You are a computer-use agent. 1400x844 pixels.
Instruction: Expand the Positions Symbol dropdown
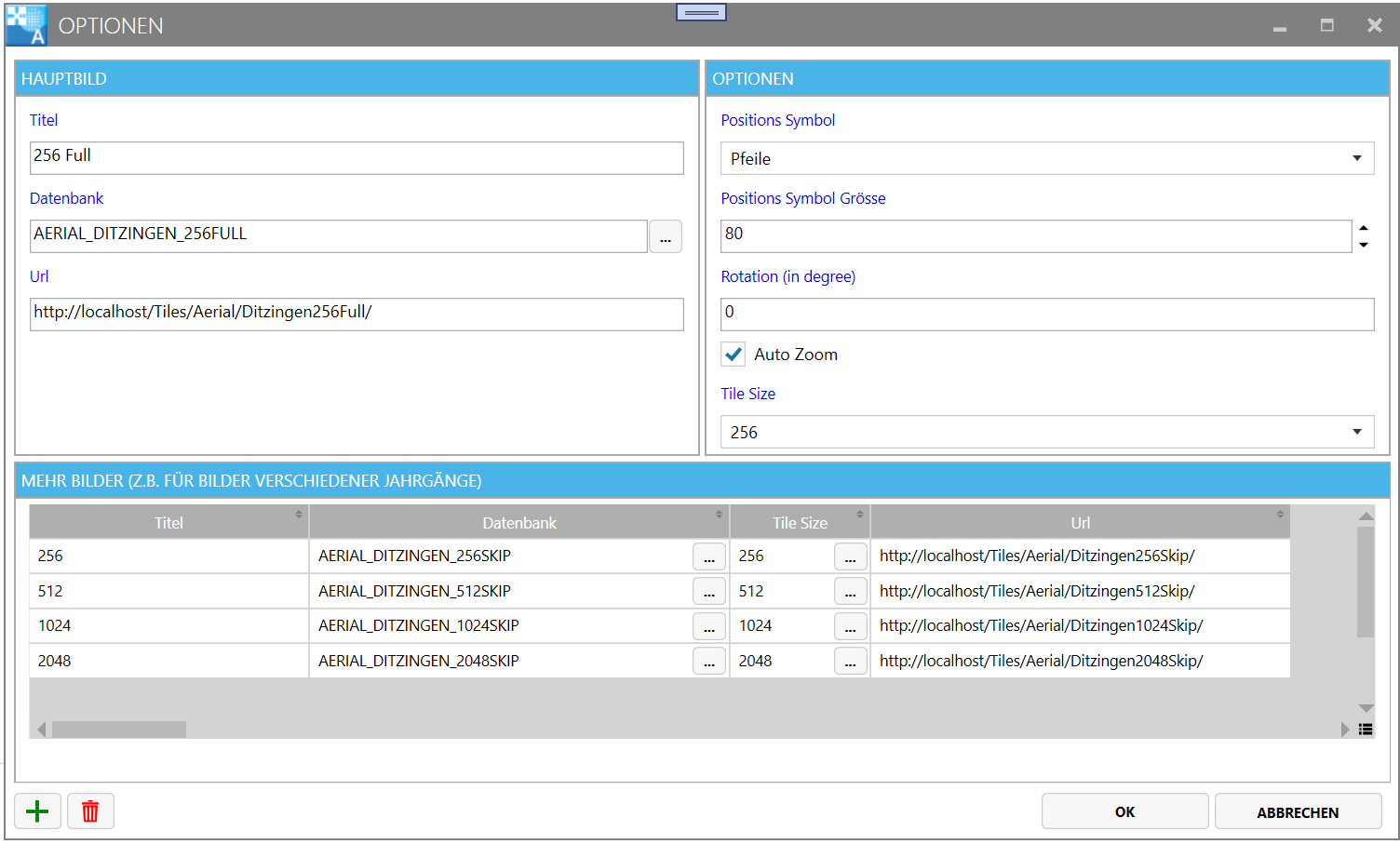(x=1356, y=158)
